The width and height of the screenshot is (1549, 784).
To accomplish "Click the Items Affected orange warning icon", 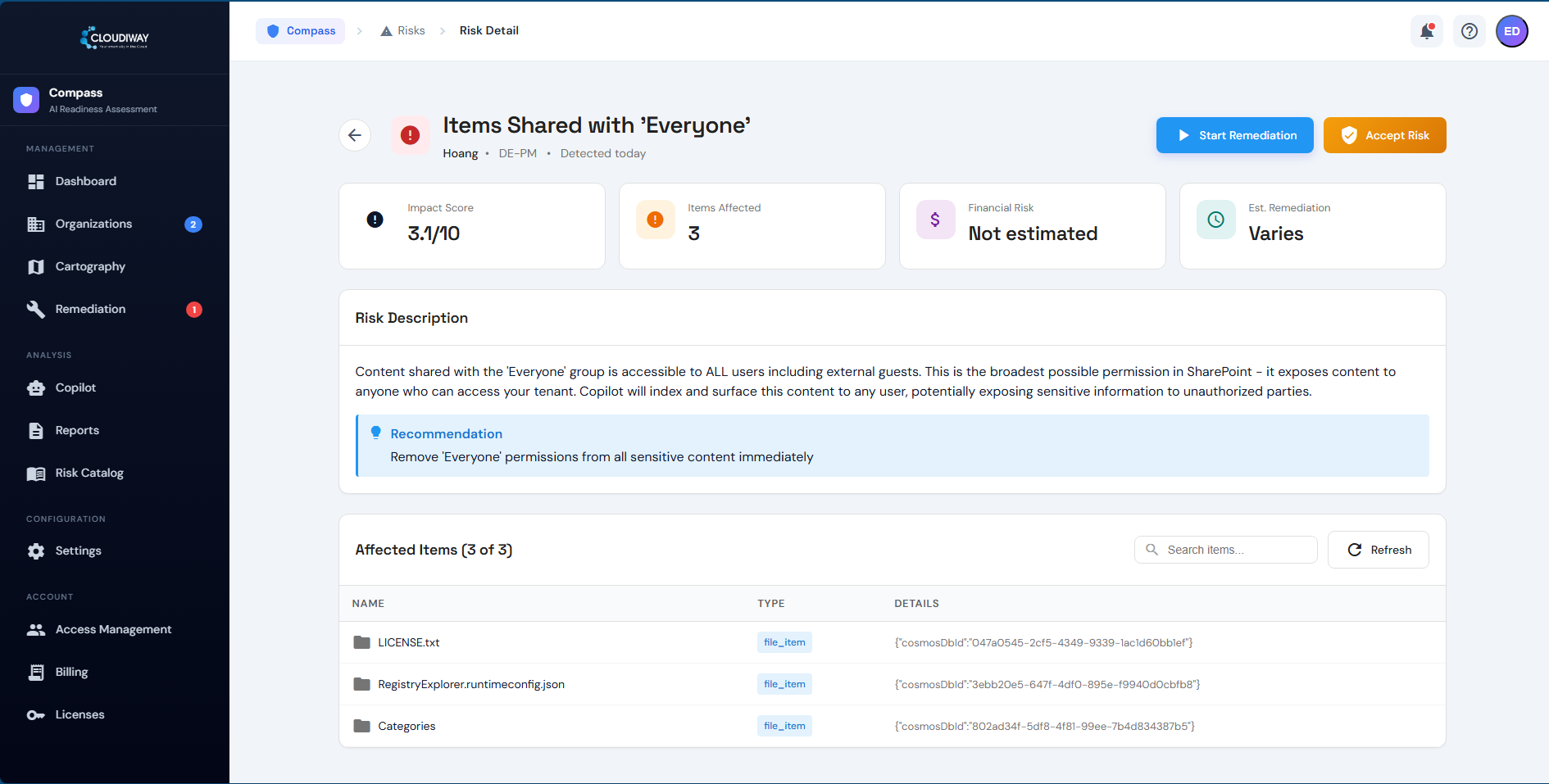I will pyautogui.click(x=656, y=220).
